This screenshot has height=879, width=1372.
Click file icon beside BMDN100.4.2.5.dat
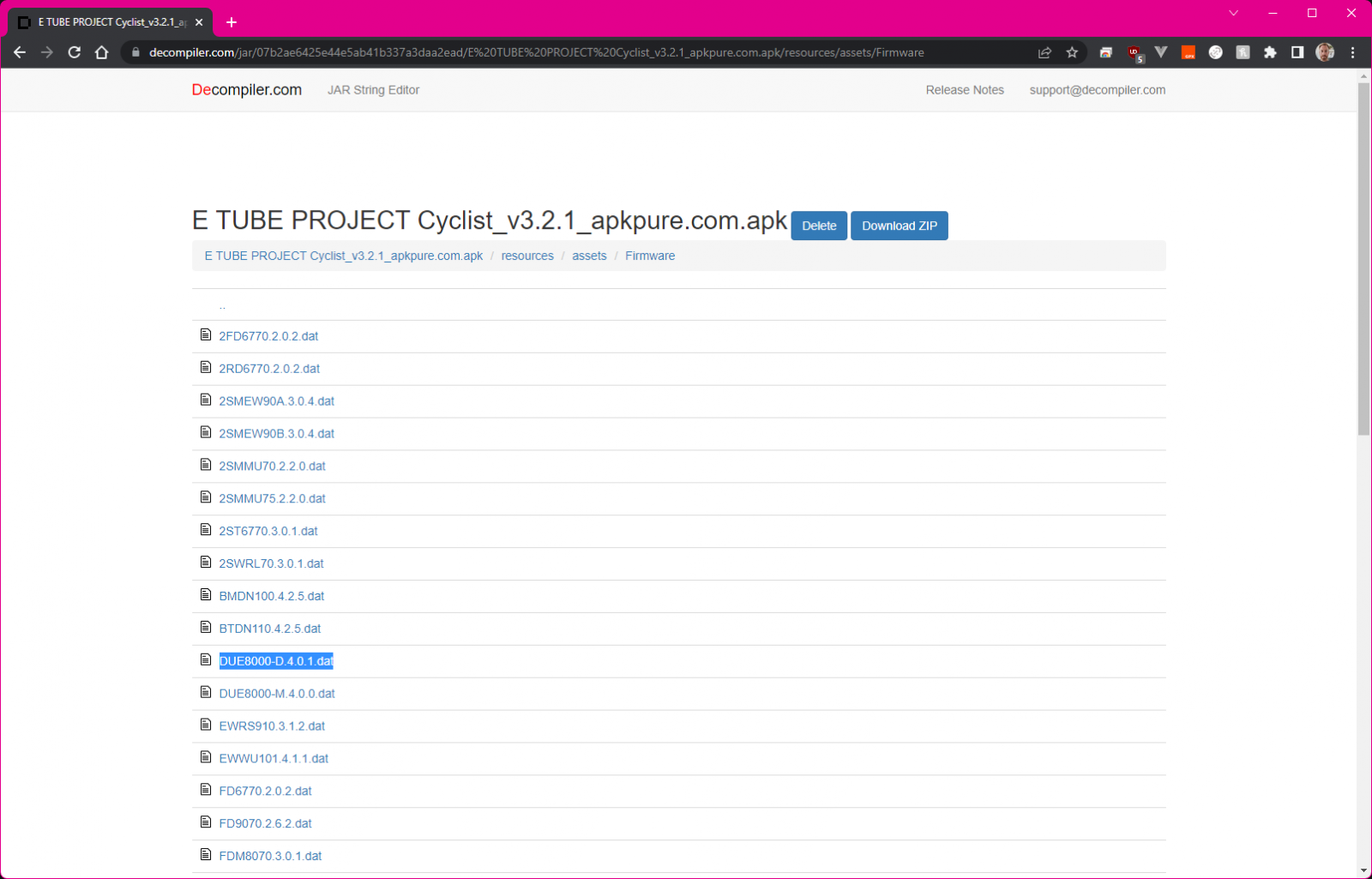pos(206,594)
